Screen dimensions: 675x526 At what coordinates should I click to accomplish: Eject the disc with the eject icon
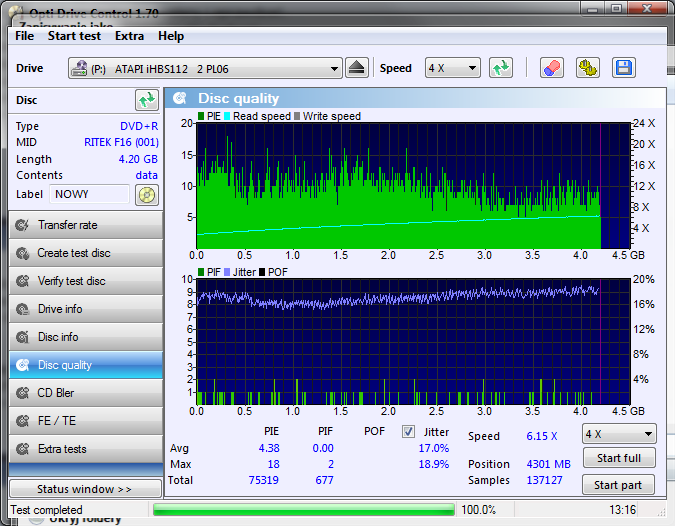(x=356, y=68)
